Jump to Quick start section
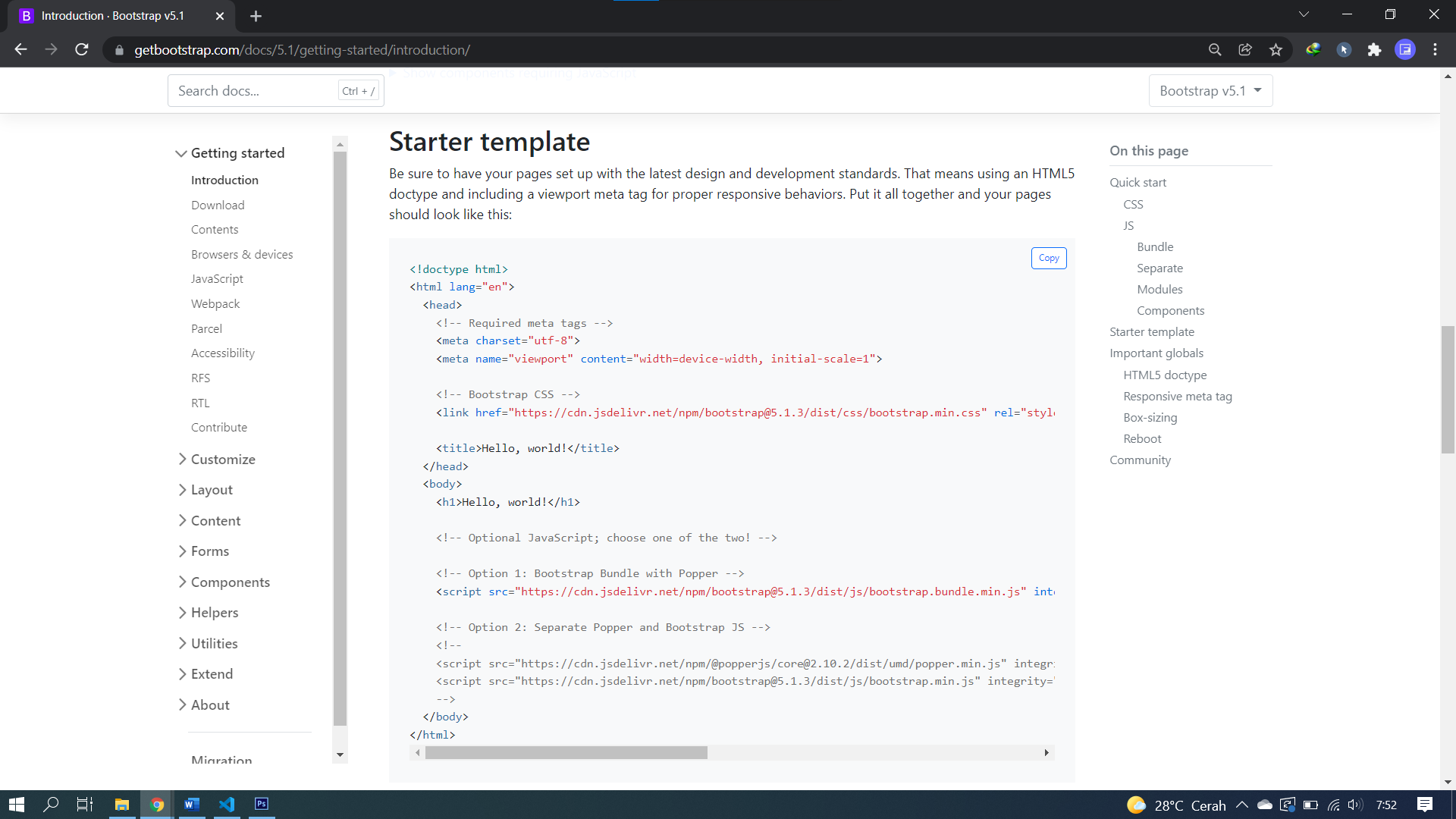Image resolution: width=1456 pixels, height=819 pixels. (x=1137, y=183)
